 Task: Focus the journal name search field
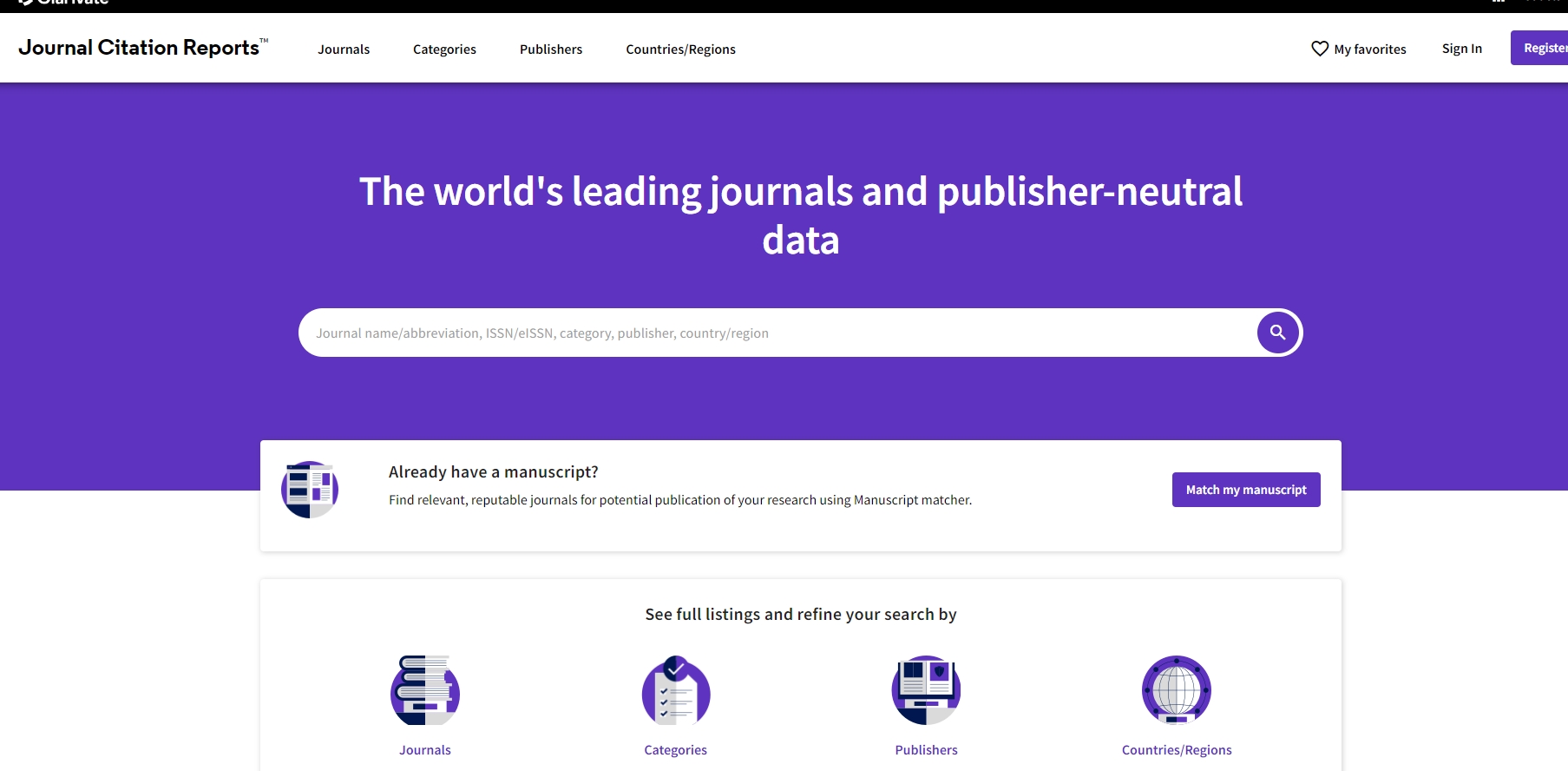click(777, 333)
